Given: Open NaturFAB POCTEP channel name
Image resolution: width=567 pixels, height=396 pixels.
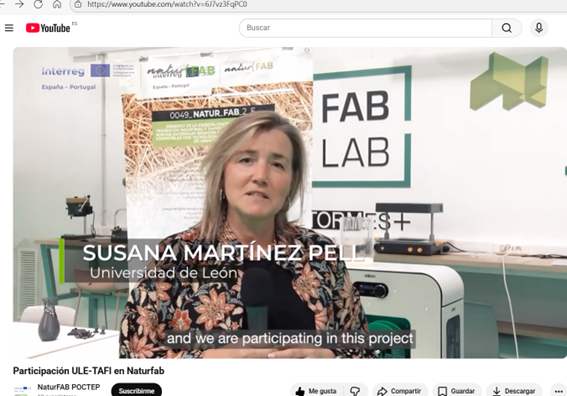Looking at the screenshot, I should (69, 387).
